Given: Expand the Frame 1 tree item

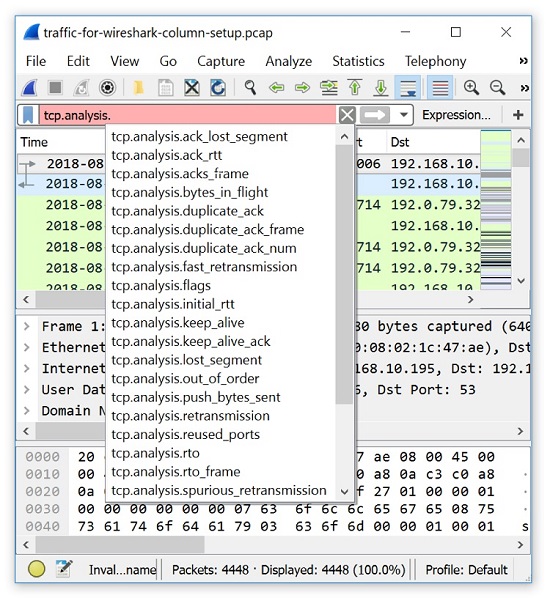Looking at the screenshot, I should [x=27, y=326].
